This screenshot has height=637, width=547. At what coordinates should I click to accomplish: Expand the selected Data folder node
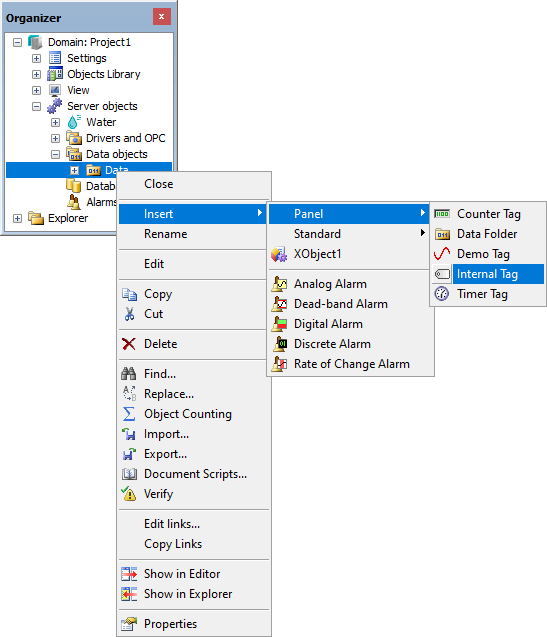[74, 170]
